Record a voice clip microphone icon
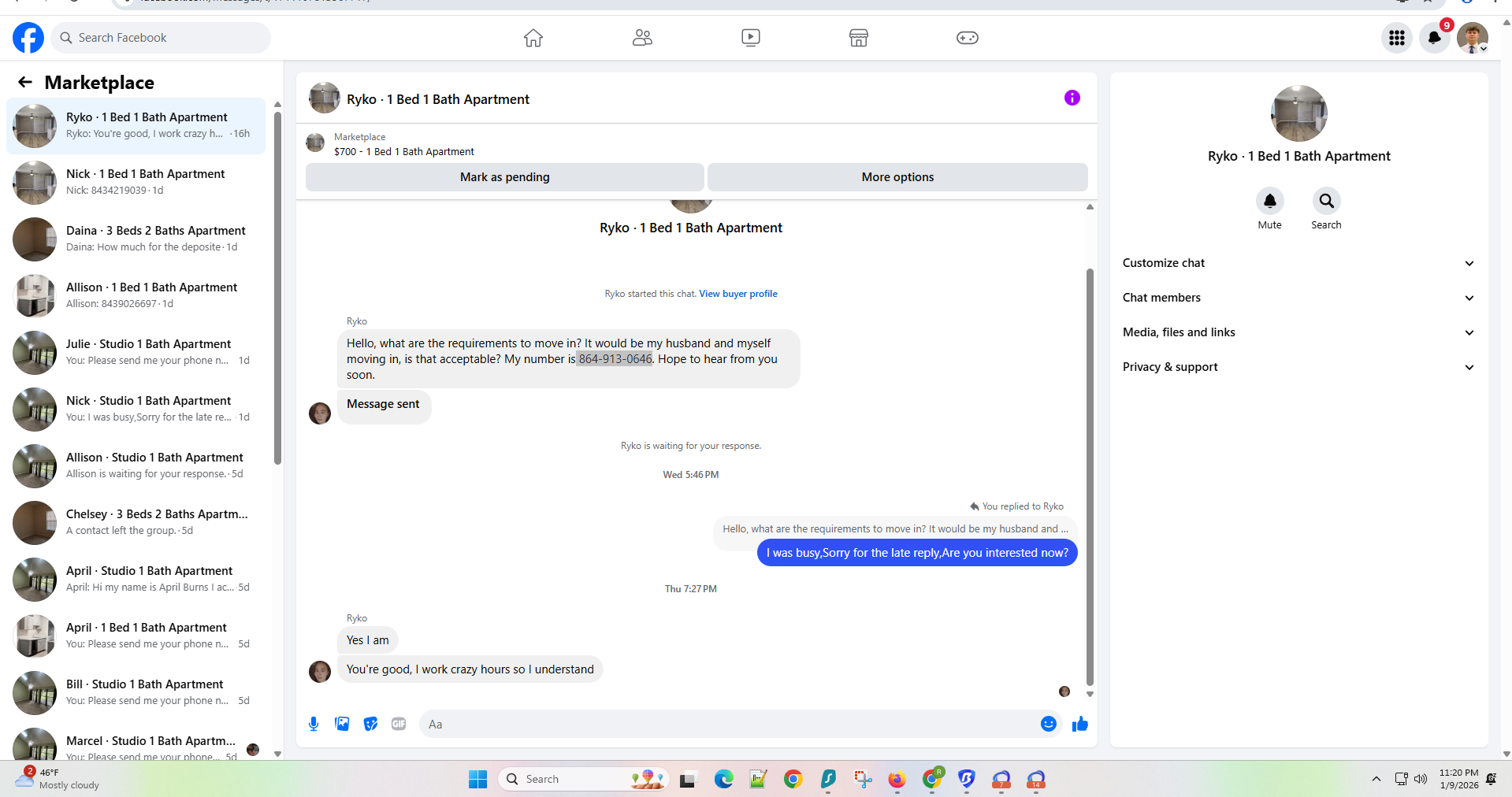 (314, 724)
